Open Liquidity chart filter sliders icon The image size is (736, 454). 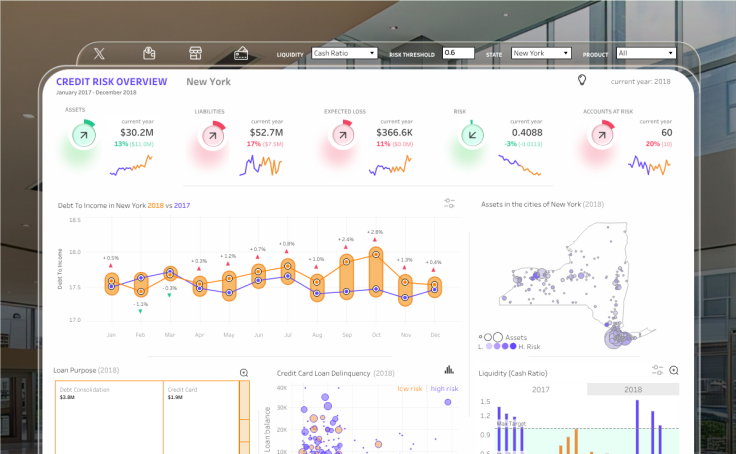coord(658,370)
